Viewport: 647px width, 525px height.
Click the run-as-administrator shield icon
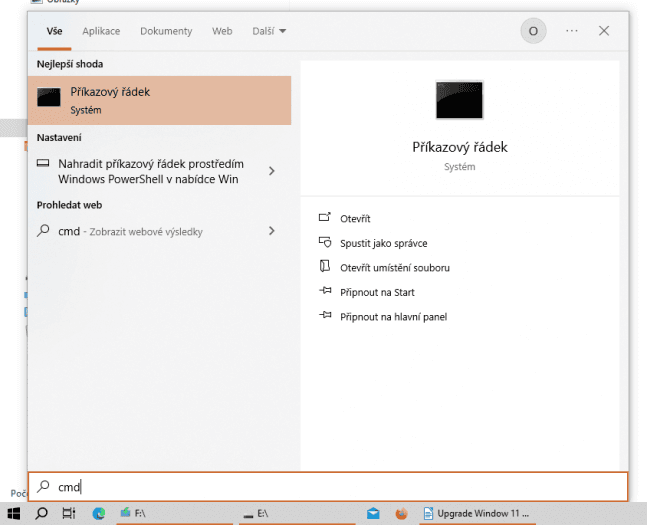325,242
